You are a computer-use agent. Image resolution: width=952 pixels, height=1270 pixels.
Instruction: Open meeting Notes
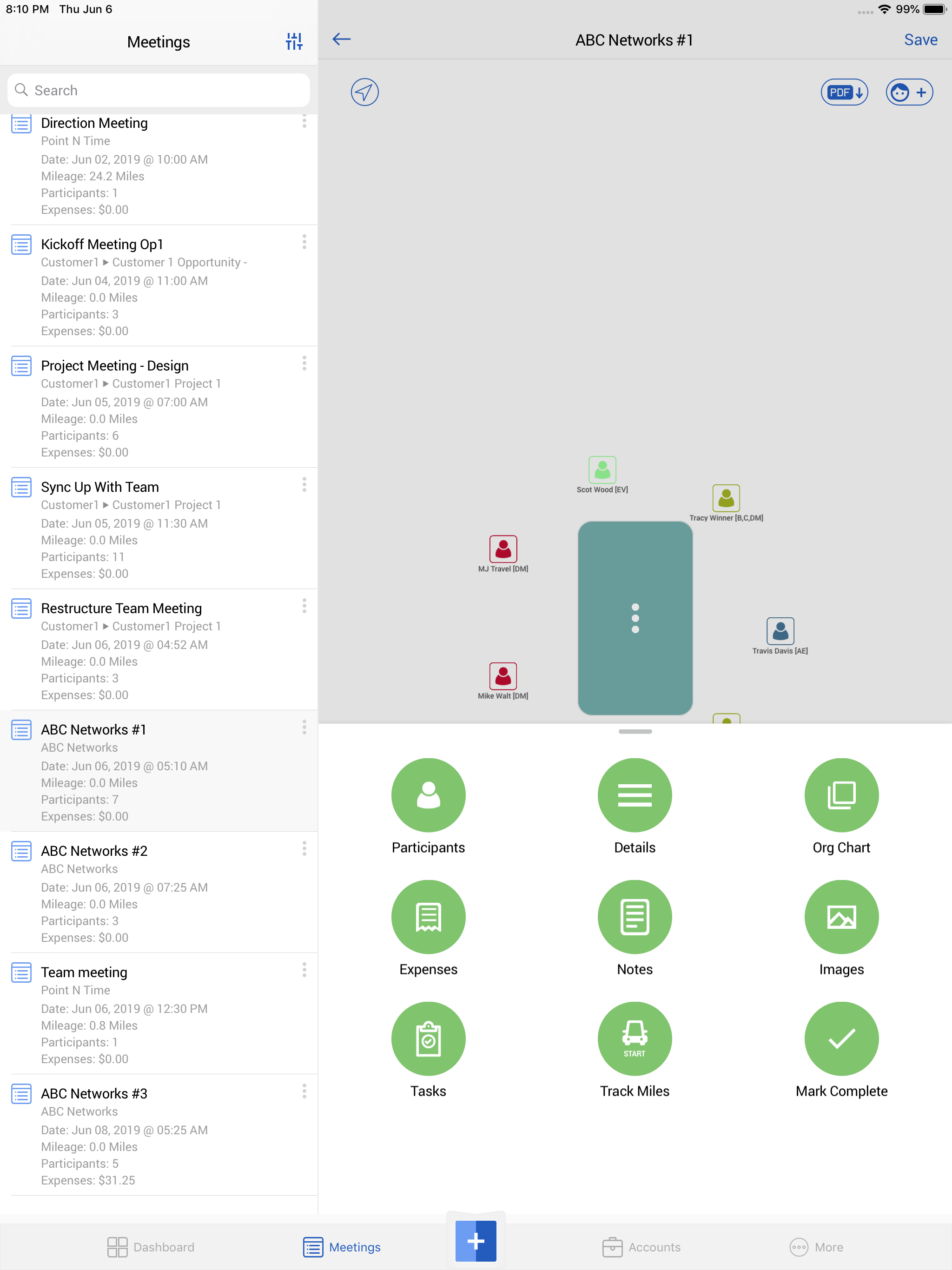click(x=635, y=917)
